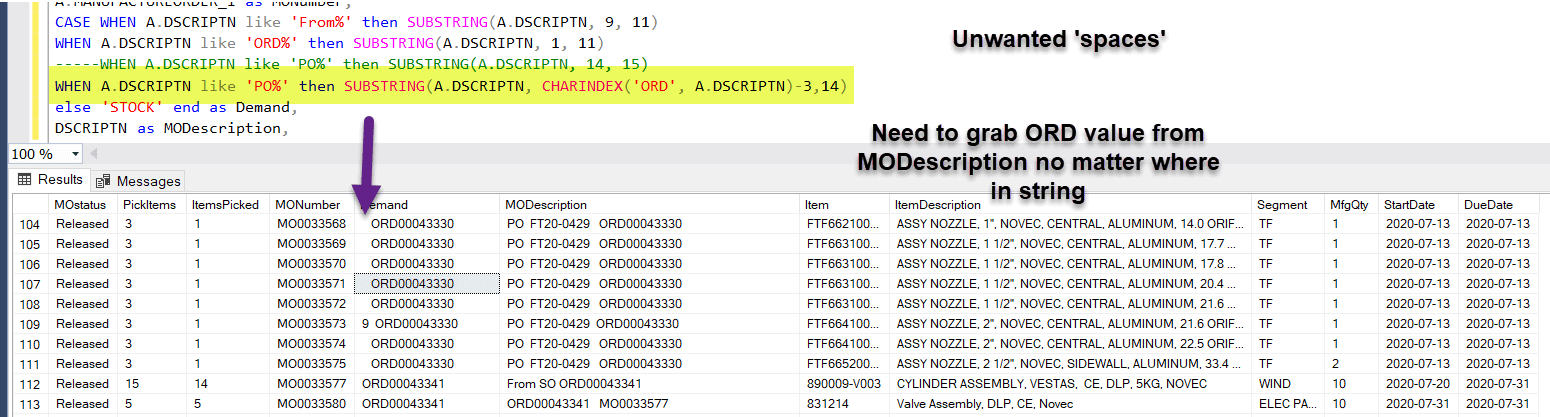Select entire row 104 via row header
The width and height of the screenshot is (1550, 417).
coord(29,224)
